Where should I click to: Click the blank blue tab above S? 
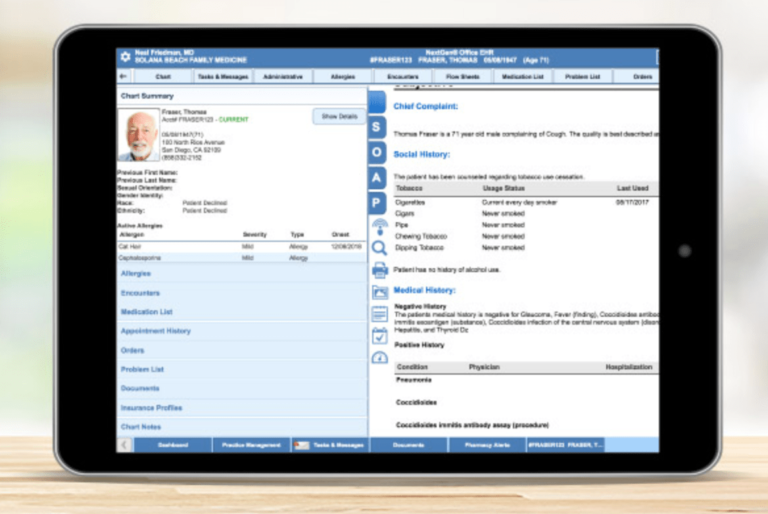(376, 102)
